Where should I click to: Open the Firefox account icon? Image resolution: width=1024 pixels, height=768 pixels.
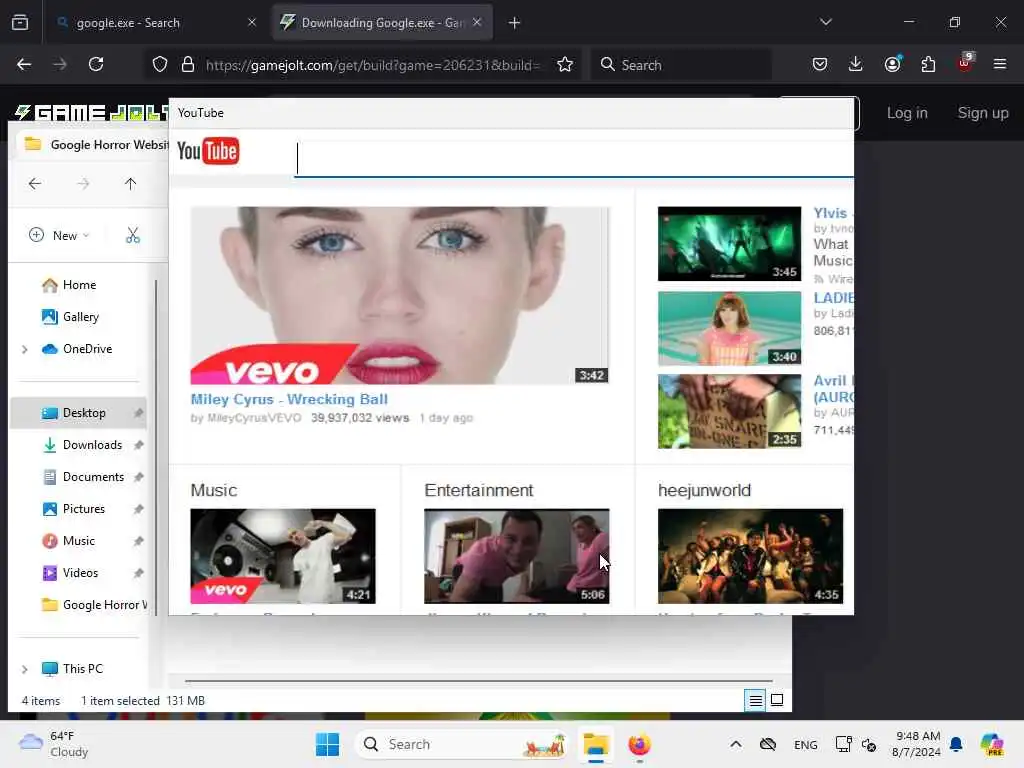pos(892,64)
